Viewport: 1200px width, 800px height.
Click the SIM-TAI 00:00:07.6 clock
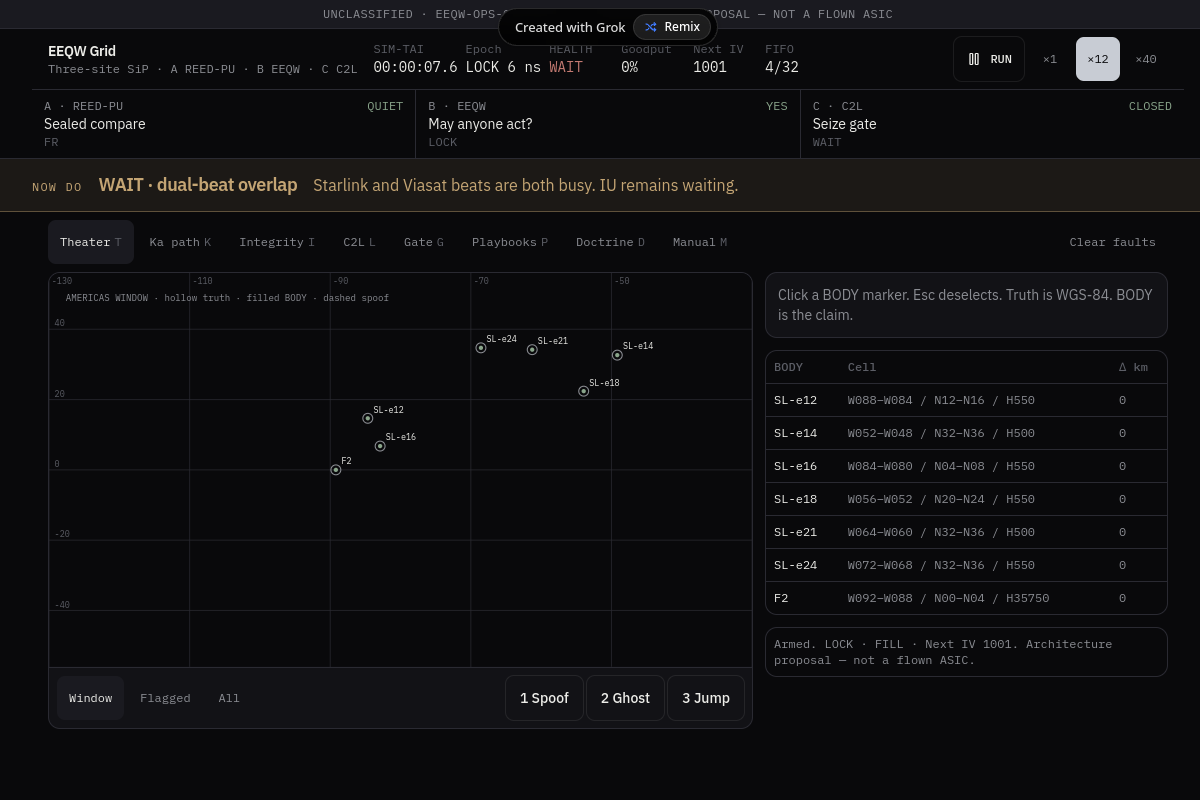pos(415,67)
